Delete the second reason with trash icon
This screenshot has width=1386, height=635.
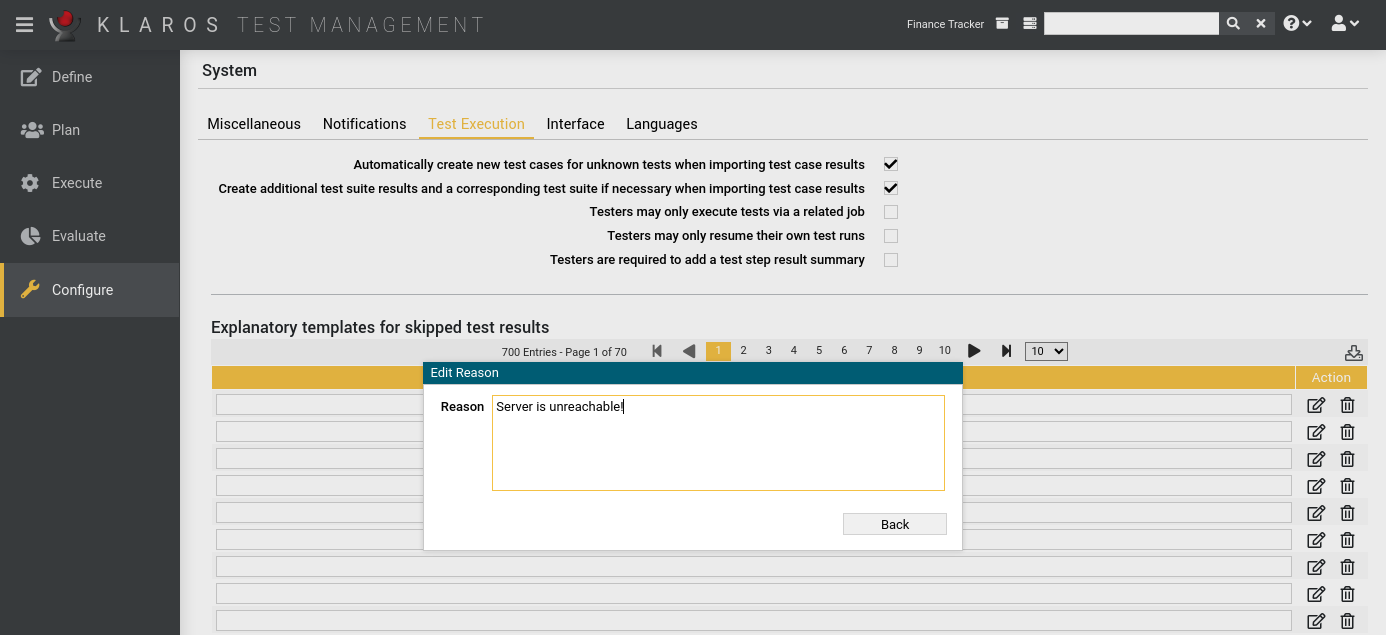1347,431
